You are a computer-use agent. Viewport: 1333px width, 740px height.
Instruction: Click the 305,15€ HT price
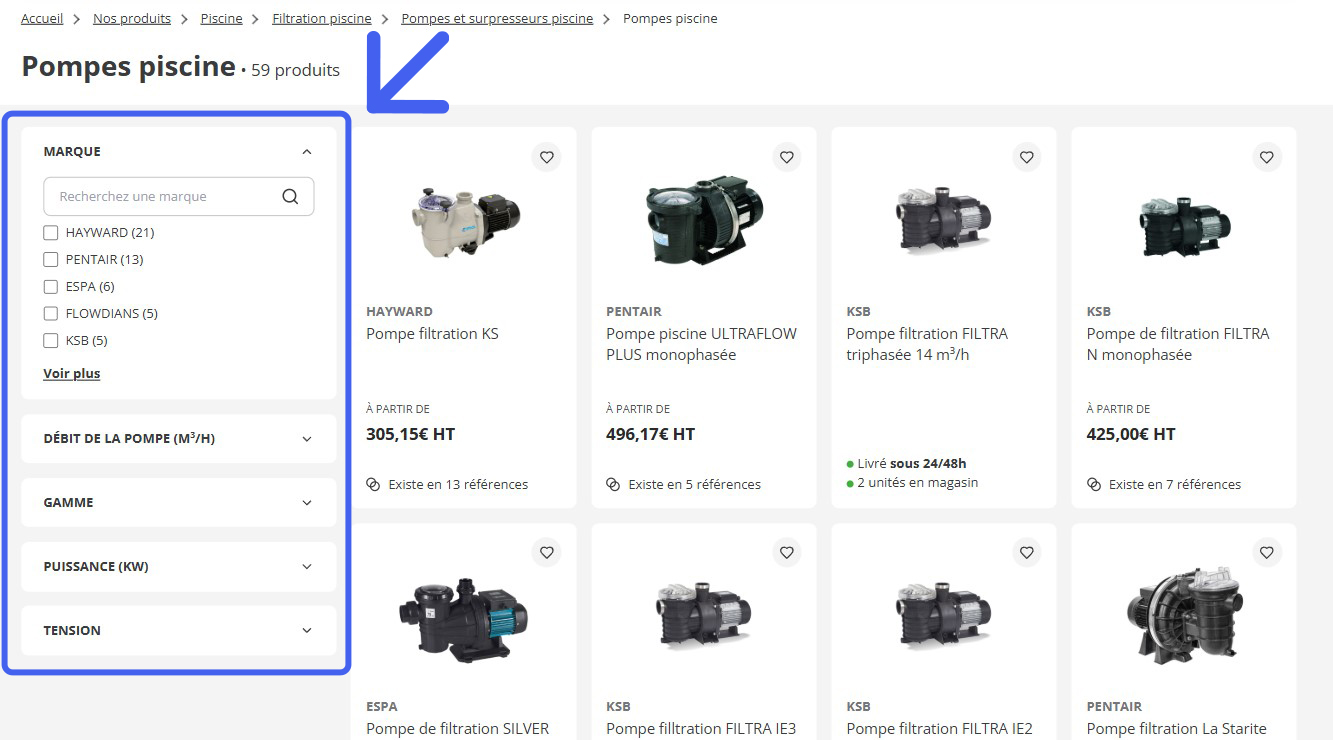pos(411,434)
